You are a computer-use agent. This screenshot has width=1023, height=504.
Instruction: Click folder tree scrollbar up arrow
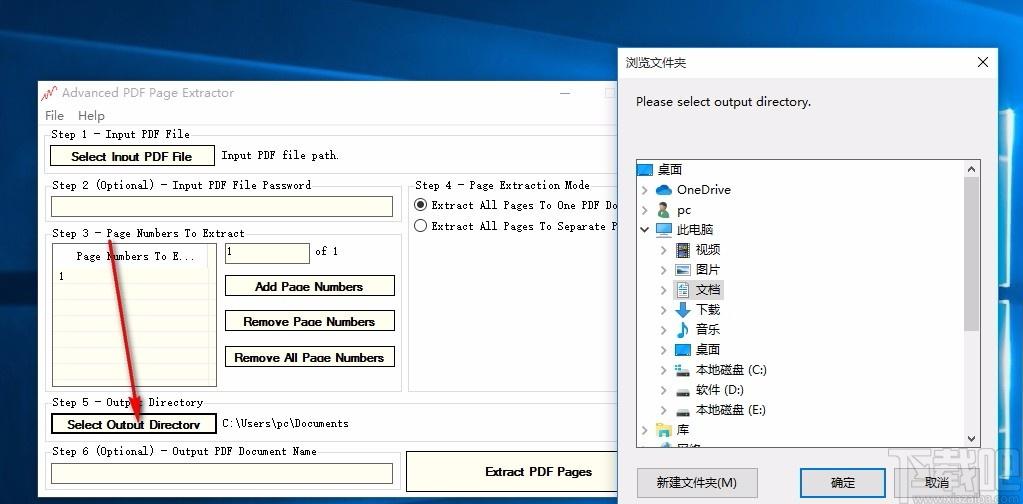(971, 170)
